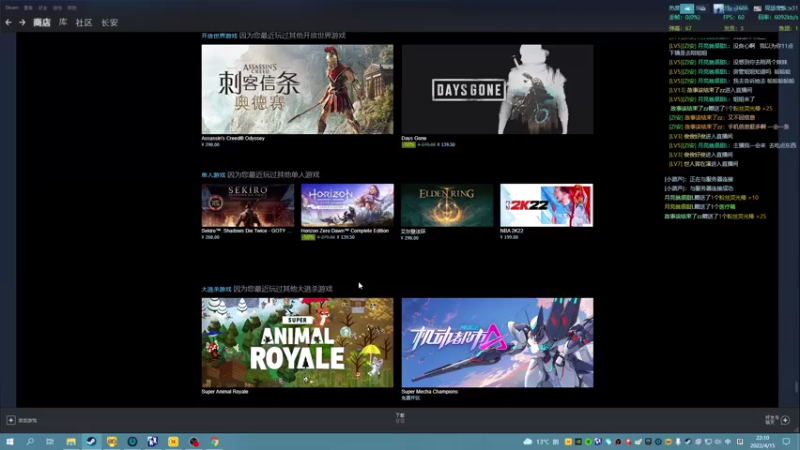Open the Elden Ring thumbnail
The width and height of the screenshot is (800, 450).
(447, 205)
